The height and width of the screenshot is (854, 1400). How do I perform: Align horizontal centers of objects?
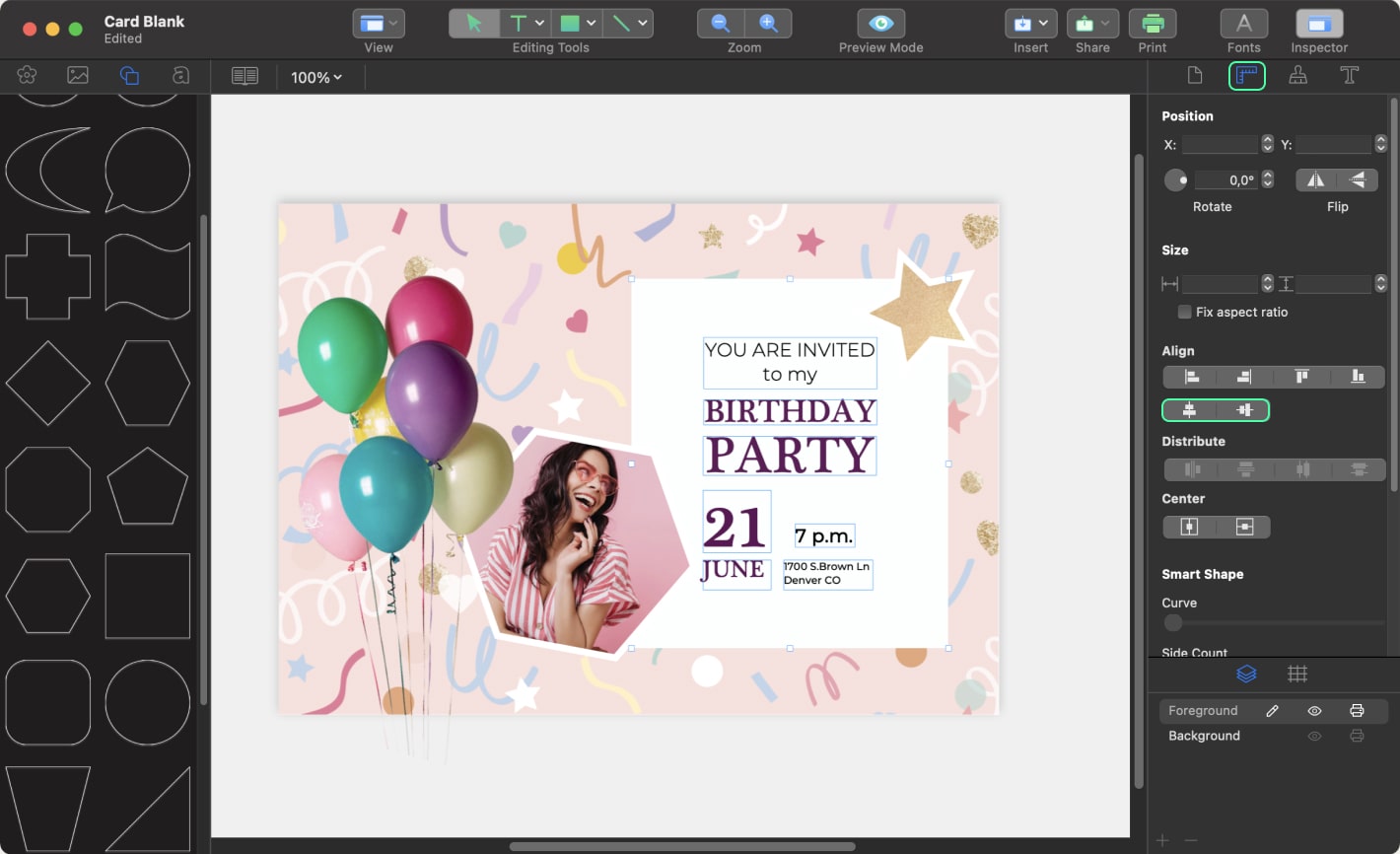pyautogui.click(x=1190, y=410)
